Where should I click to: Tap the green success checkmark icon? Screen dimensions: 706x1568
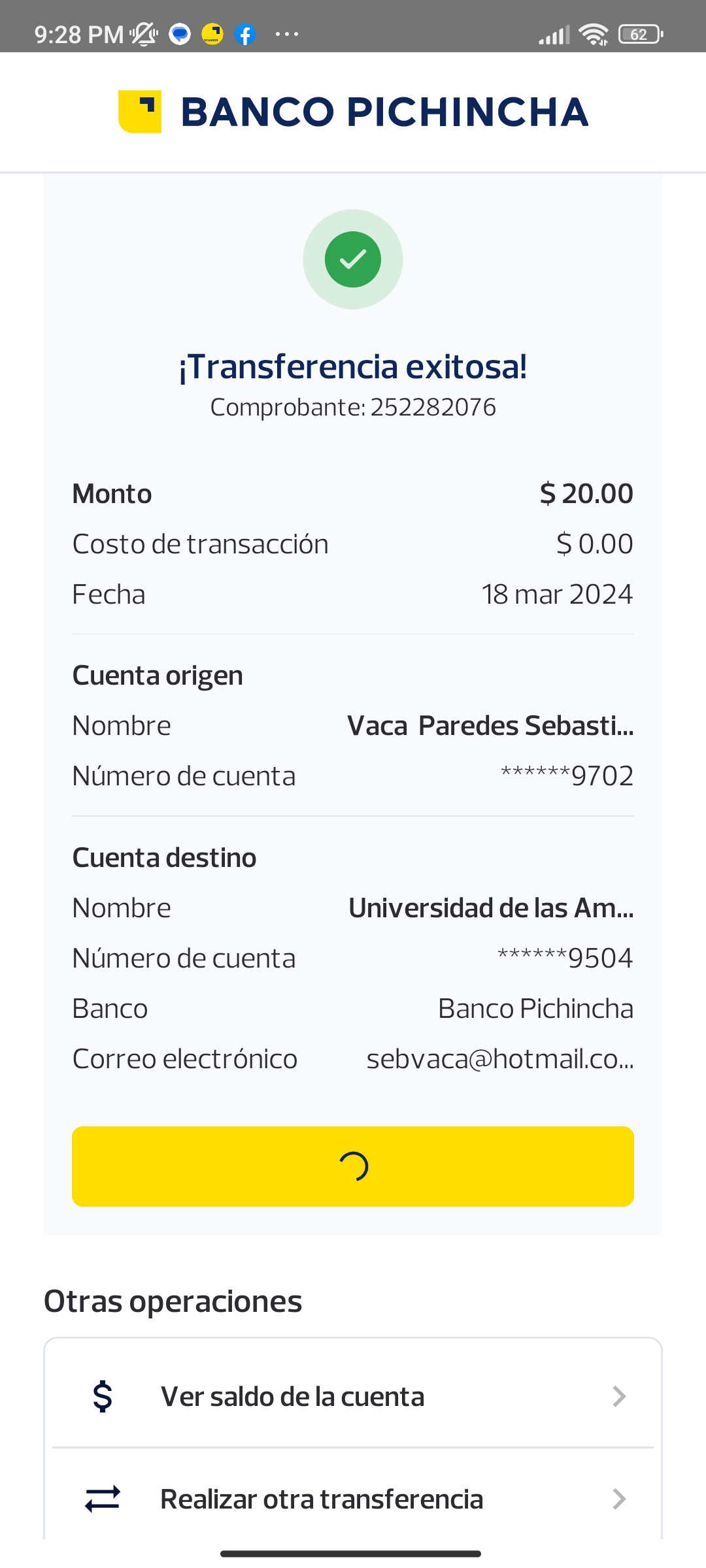[x=353, y=259]
